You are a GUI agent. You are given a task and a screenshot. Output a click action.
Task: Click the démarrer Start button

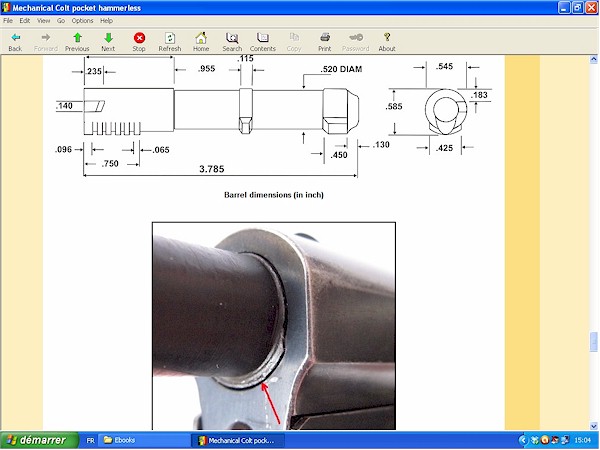pos(39,440)
